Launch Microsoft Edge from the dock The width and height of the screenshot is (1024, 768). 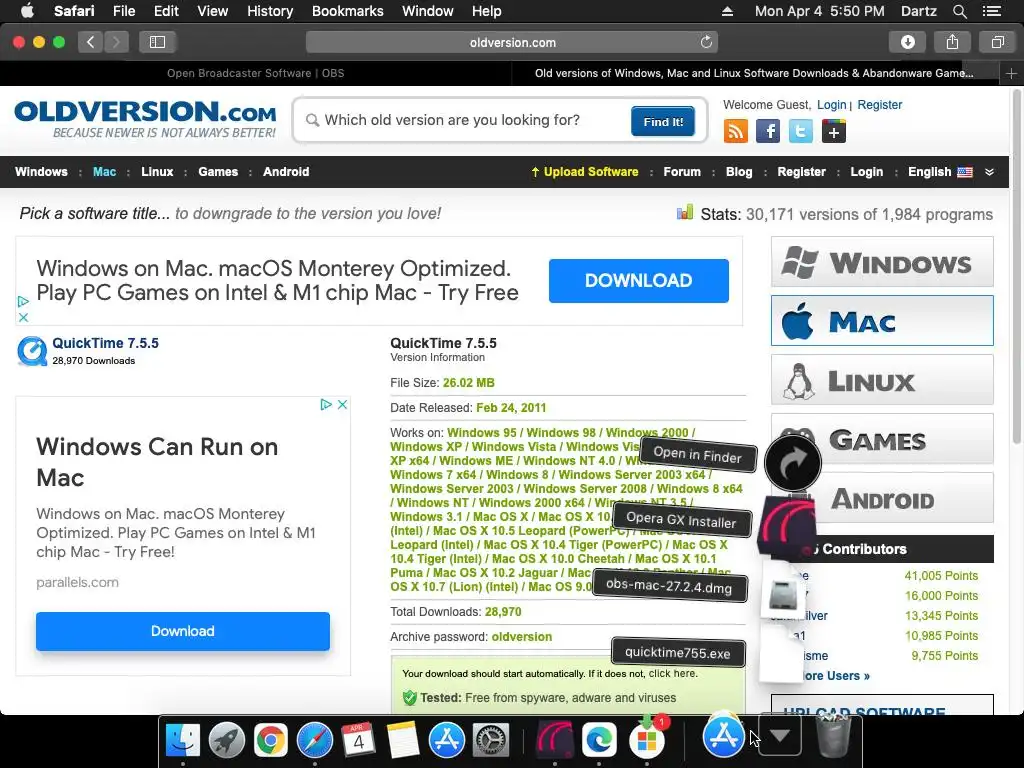pos(599,739)
